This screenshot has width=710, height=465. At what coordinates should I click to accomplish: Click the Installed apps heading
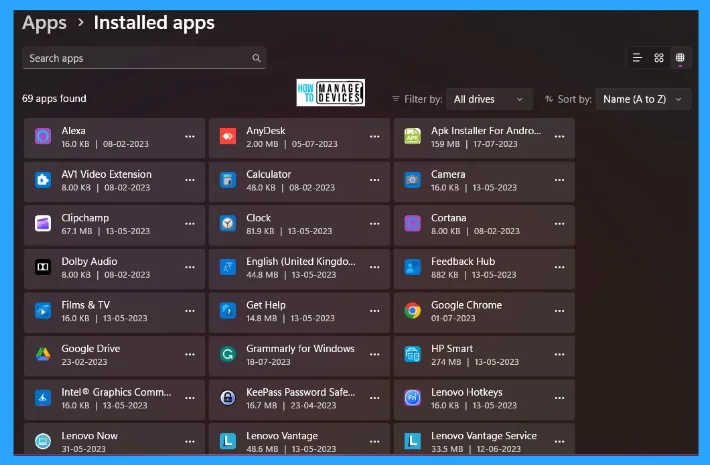pyautogui.click(x=154, y=23)
